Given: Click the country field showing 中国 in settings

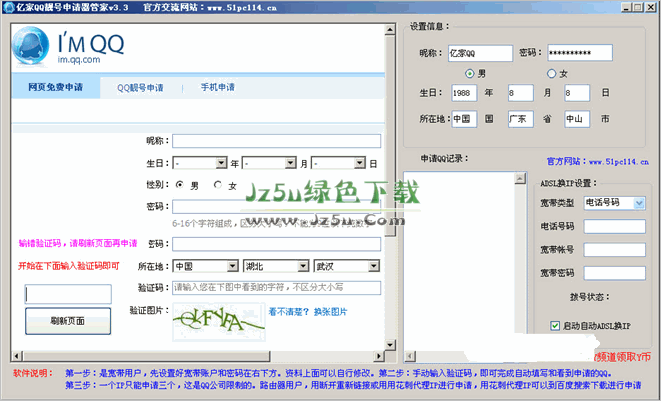Looking at the screenshot, I should (464, 119).
